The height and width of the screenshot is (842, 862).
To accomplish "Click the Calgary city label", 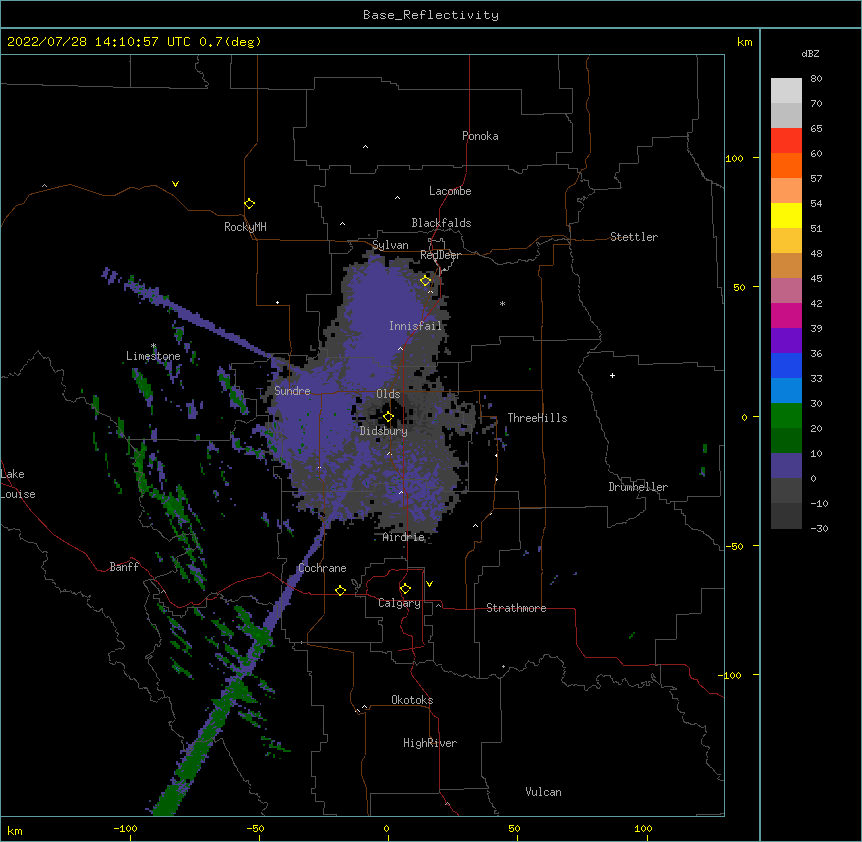I will (x=399, y=603).
